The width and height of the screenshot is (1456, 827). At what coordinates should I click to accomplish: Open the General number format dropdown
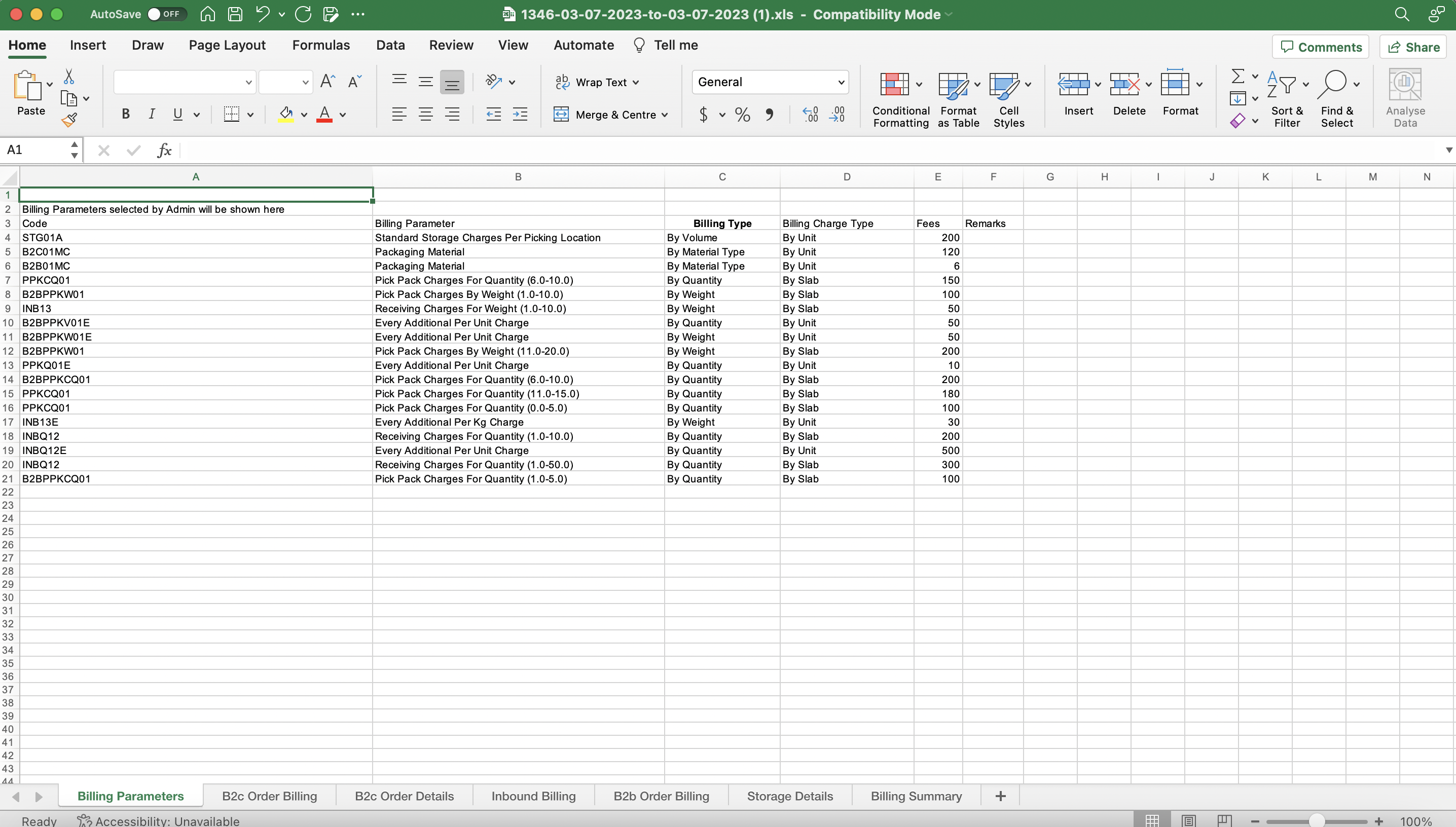coord(770,82)
